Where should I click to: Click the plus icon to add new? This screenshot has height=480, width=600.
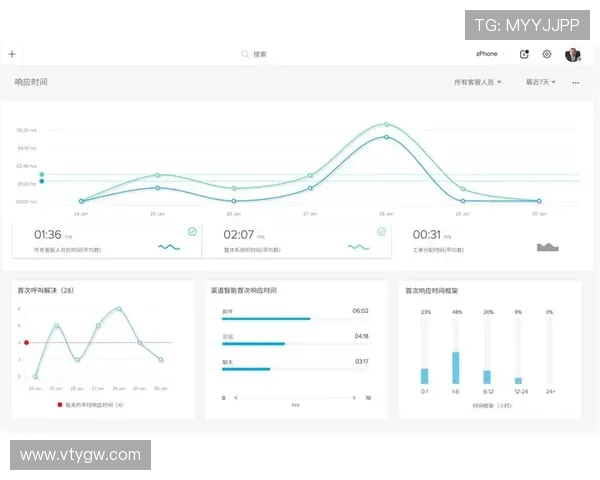(x=12, y=54)
